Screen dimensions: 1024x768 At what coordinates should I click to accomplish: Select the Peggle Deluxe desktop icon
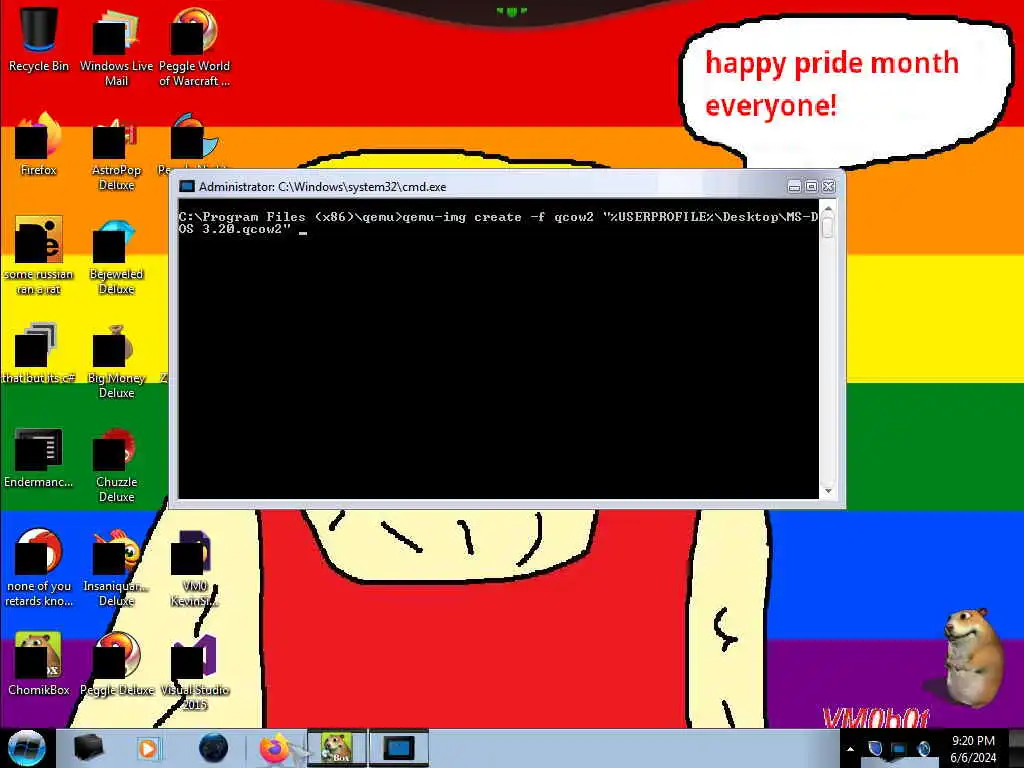(x=116, y=663)
